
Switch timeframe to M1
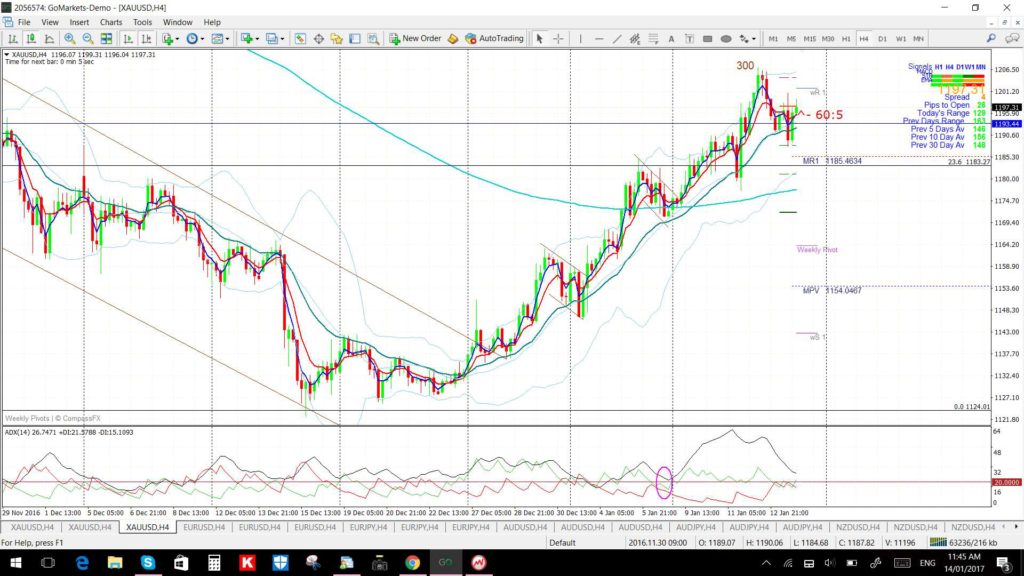(773, 39)
